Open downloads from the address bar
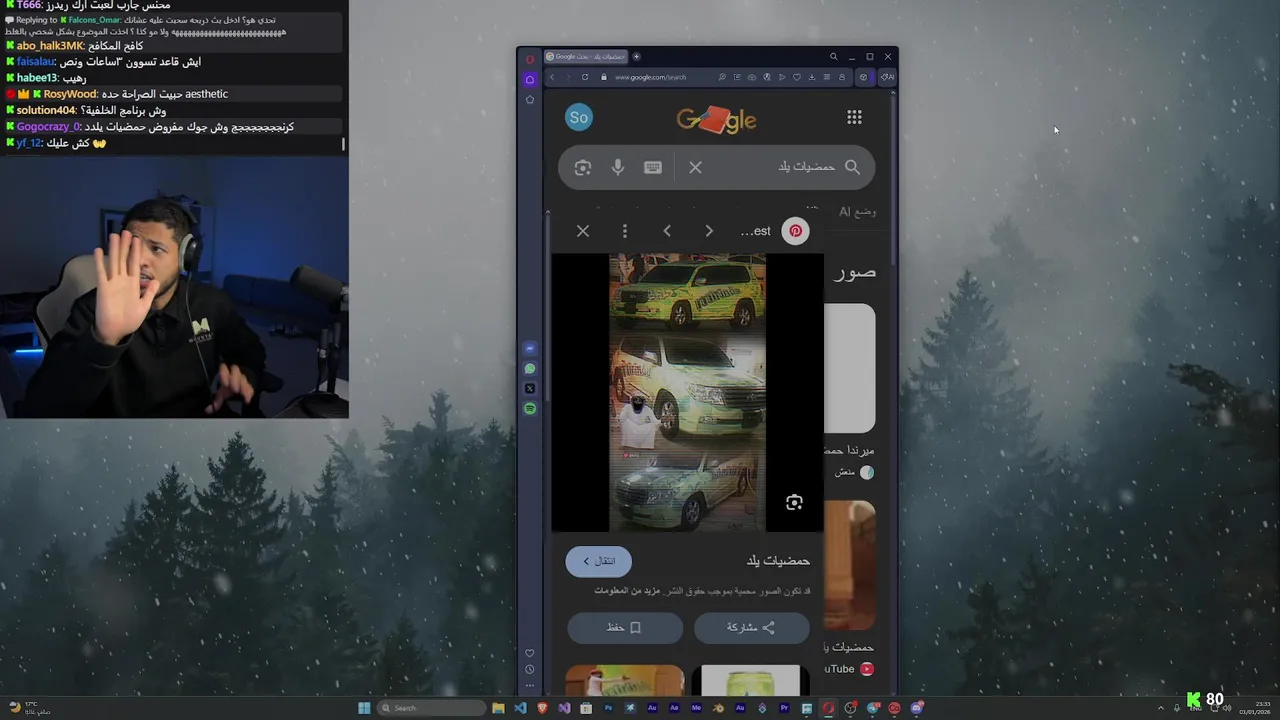This screenshot has width=1280, height=720. coord(812,77)
